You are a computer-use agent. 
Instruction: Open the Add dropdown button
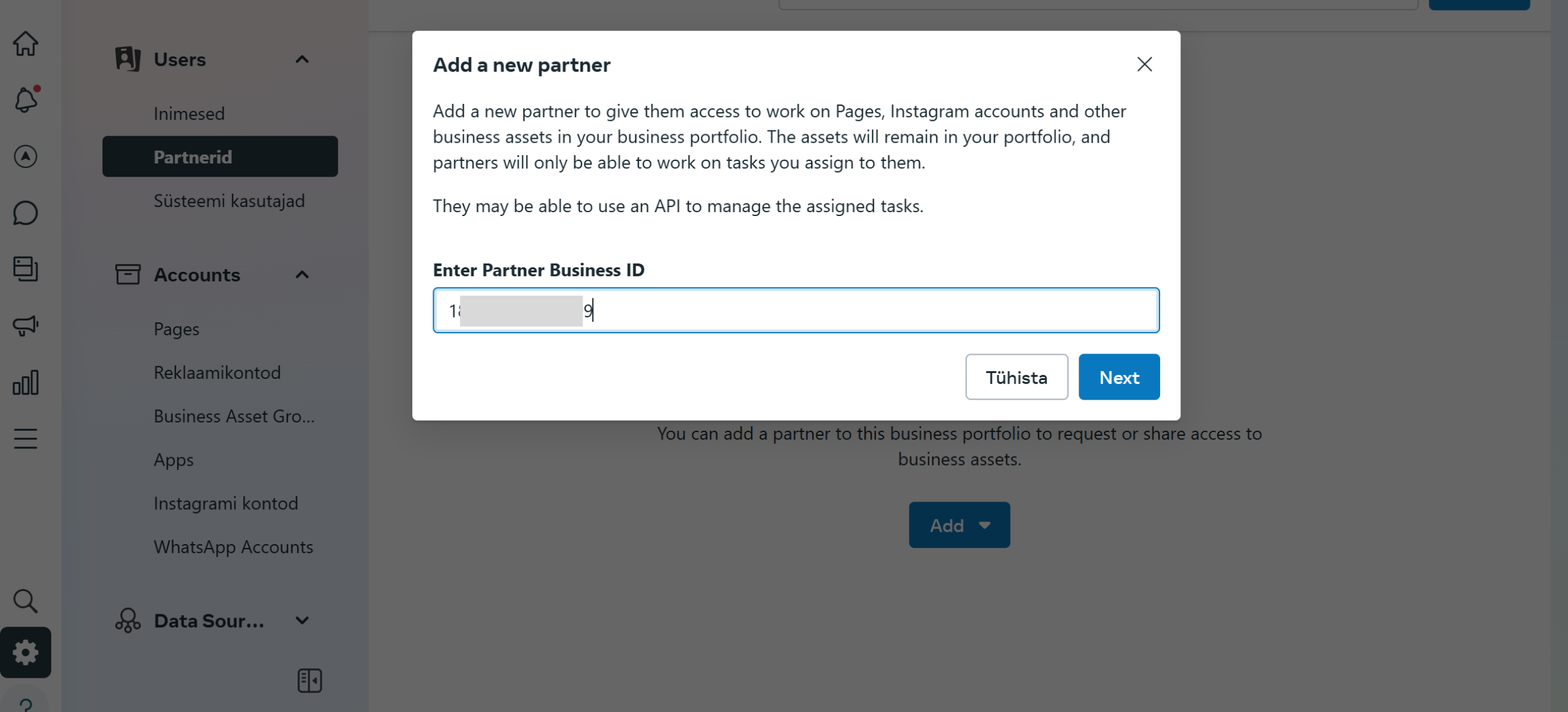tap(959, 525)
